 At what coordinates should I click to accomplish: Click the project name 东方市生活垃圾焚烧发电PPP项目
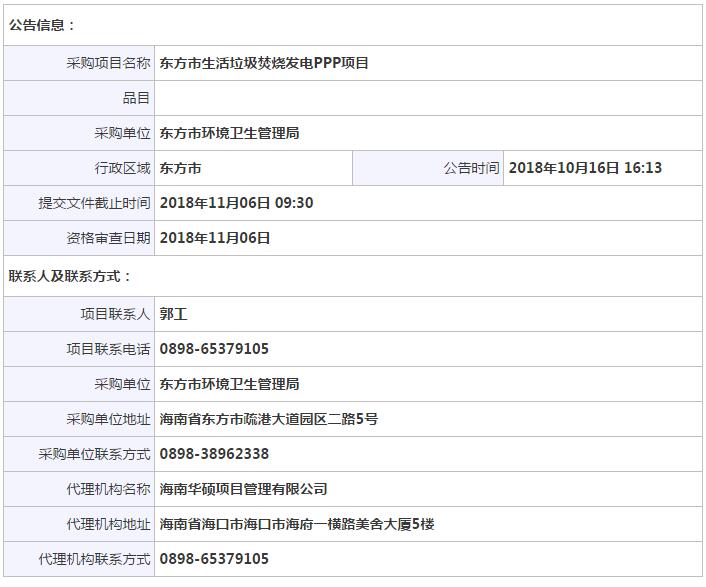(264, 63)
